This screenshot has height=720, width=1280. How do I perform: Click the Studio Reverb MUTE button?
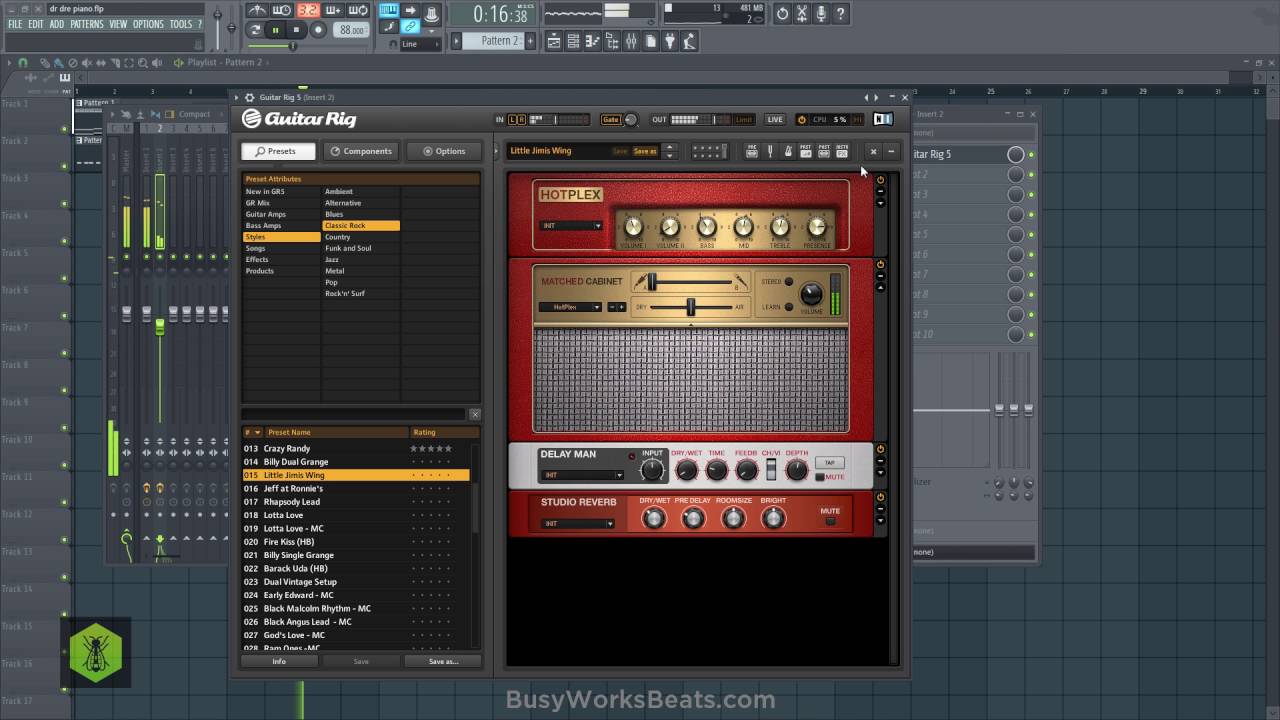click(830, 521)
